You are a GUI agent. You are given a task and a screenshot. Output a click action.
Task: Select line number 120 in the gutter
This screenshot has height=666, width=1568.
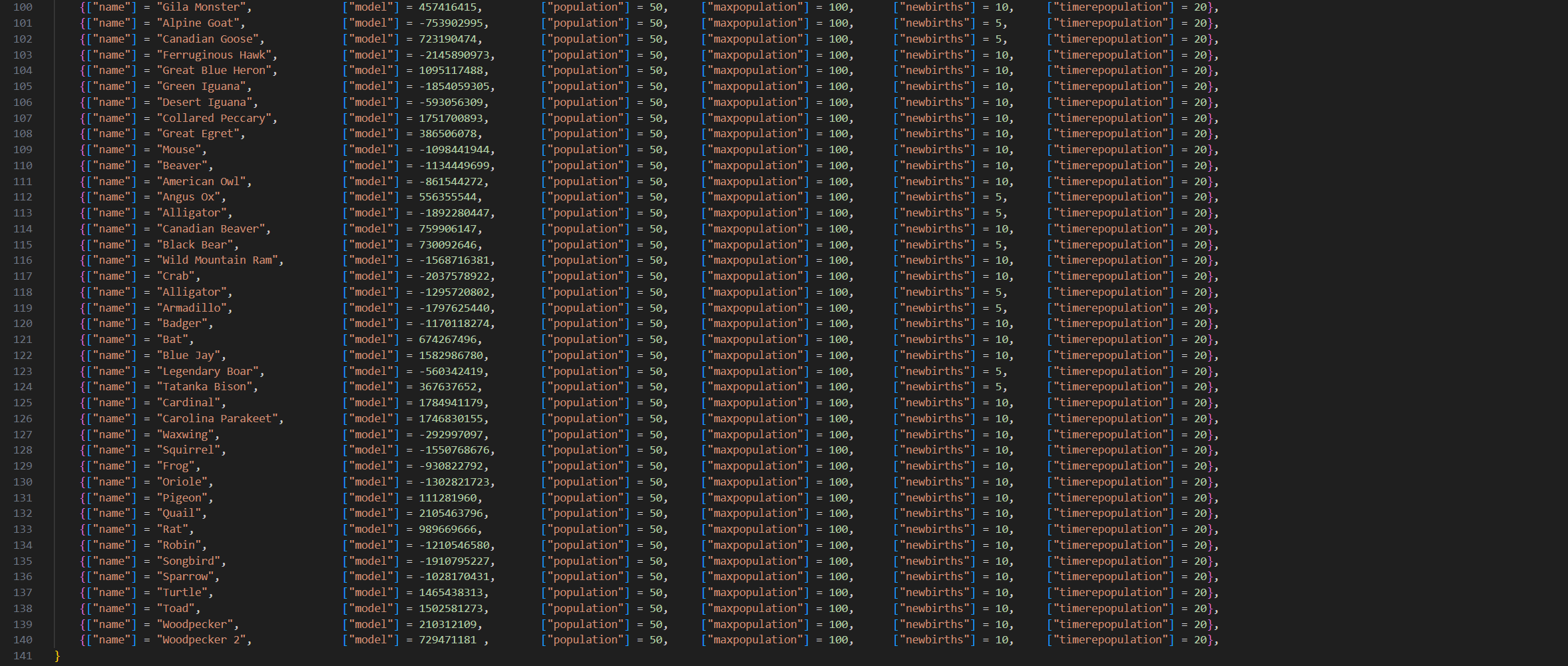(x=23, y=324)
